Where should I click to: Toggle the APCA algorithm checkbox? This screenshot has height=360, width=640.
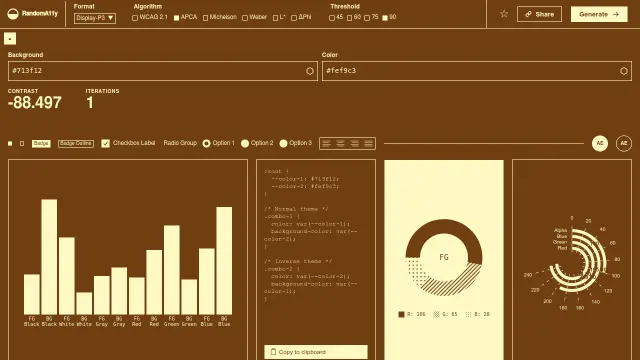coord(176,18)
